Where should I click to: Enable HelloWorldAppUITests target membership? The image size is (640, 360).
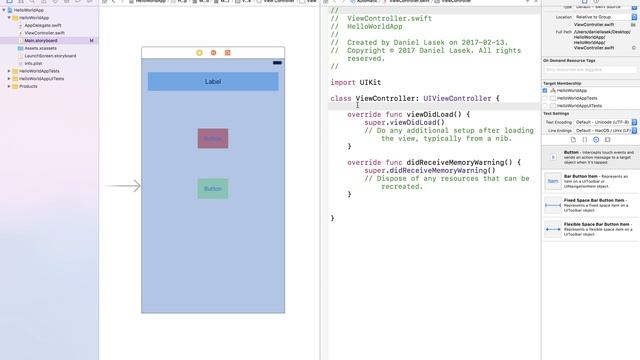pos(545,106)
